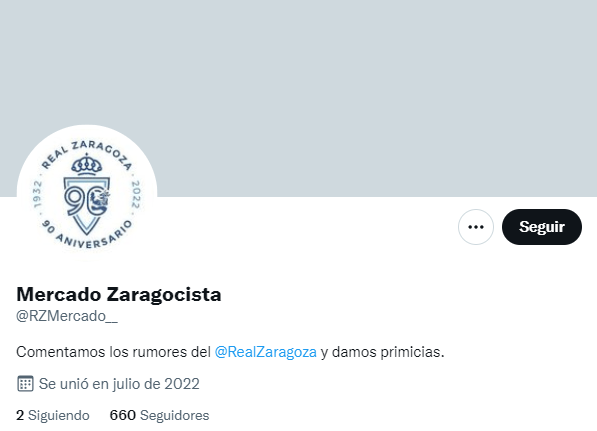597x431 pixels.
Task: View the 660 Seguidores followers list
Action: (x=159, y=415)
